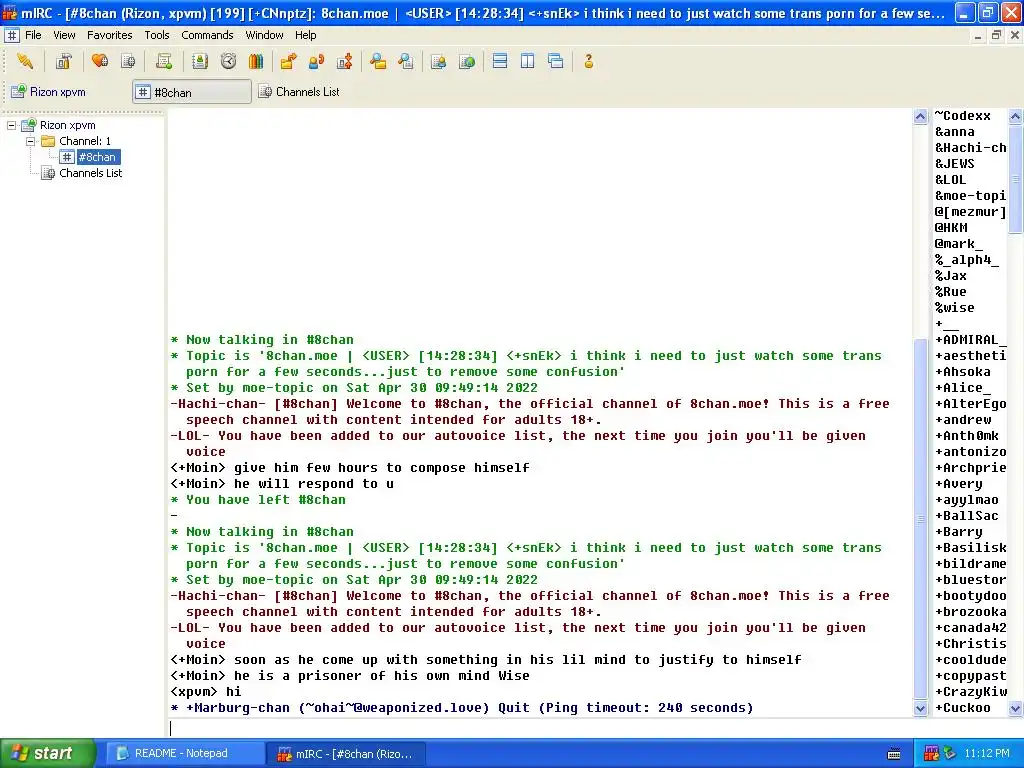Click the nick list scrollbar thumb
This screenshot has width=1024, height=768.
tap(1016, 178)
